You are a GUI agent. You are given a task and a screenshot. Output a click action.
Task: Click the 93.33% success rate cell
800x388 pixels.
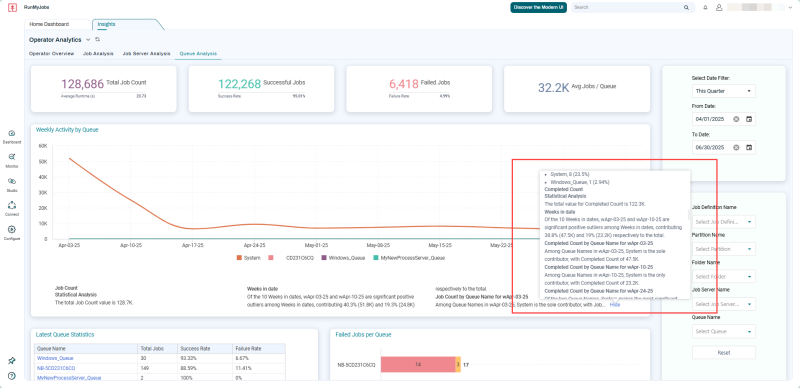[205, 358]
